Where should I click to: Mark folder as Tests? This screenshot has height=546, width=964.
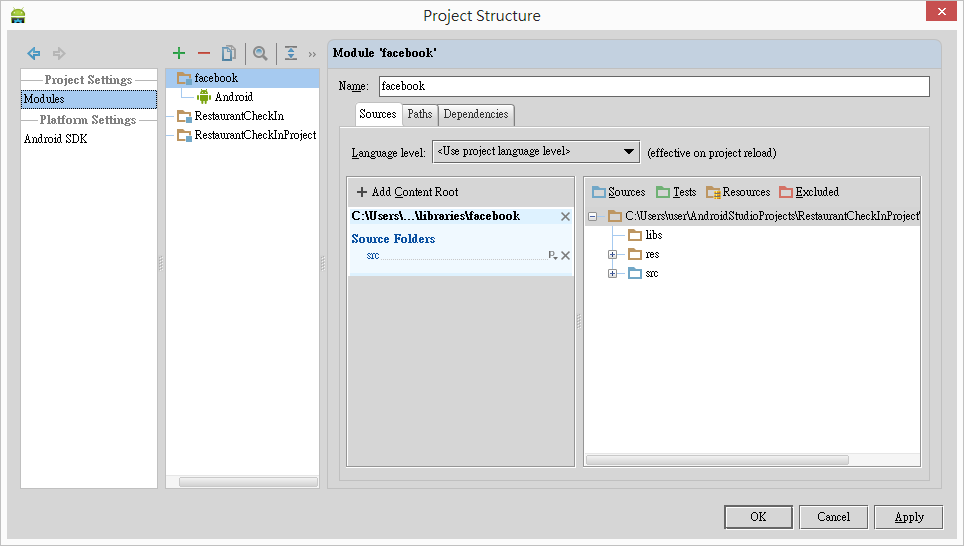676,192
